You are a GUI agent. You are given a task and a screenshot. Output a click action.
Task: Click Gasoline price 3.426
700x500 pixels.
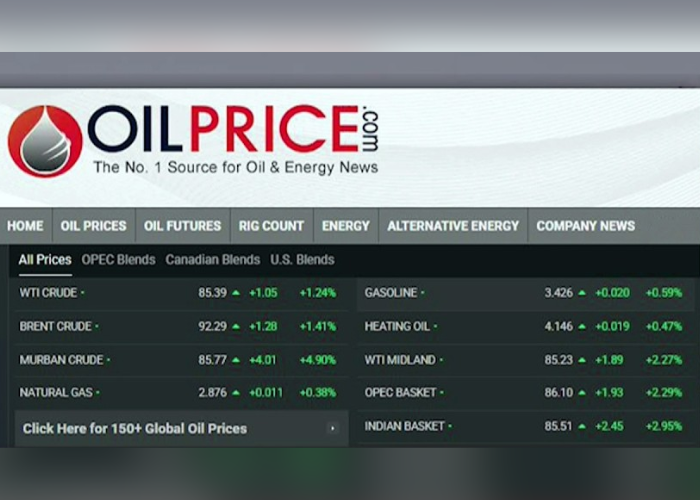[x=558, y=293]
